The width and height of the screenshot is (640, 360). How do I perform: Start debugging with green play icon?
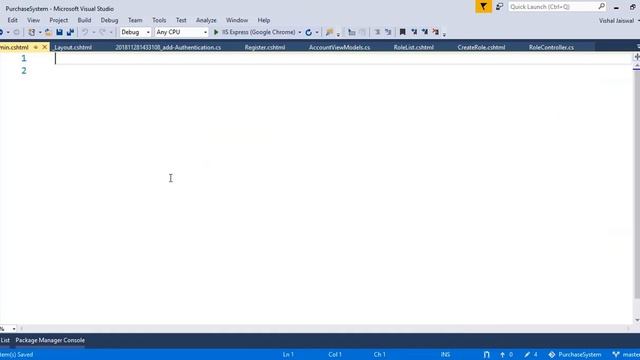[x=216, y=32]
